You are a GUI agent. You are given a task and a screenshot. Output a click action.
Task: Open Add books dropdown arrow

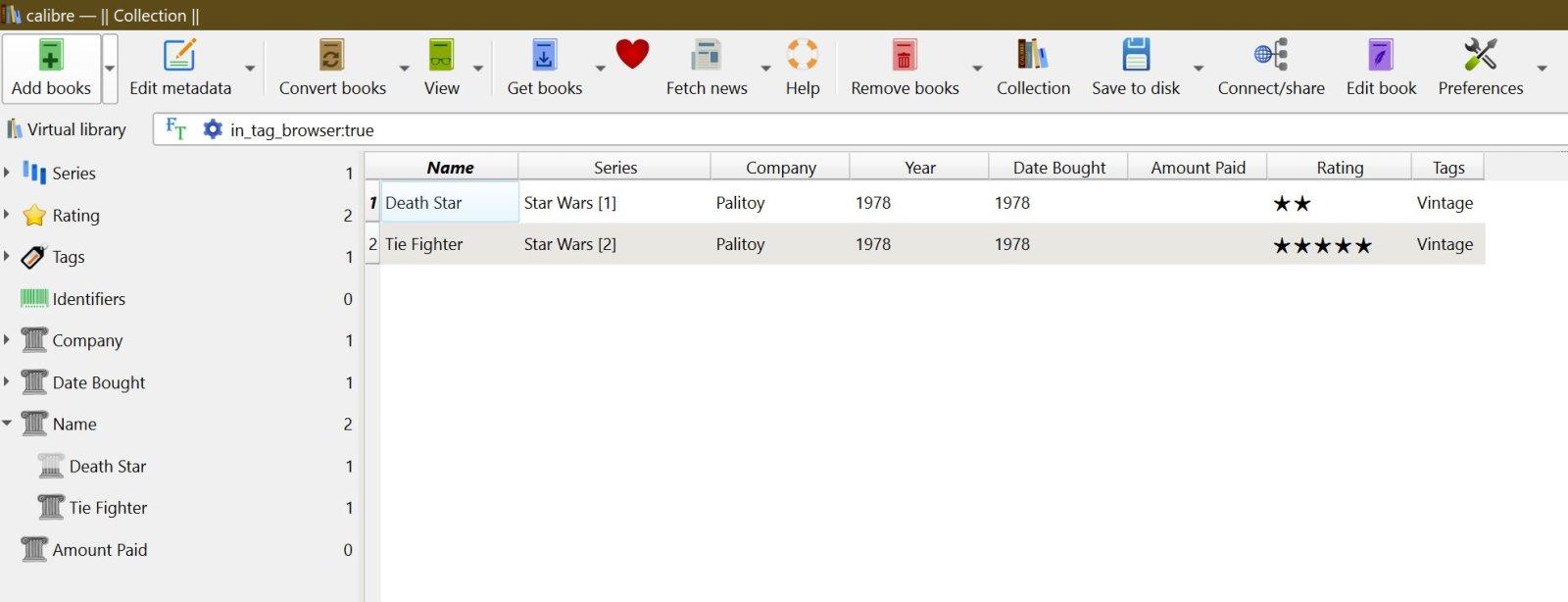point(110,68)
